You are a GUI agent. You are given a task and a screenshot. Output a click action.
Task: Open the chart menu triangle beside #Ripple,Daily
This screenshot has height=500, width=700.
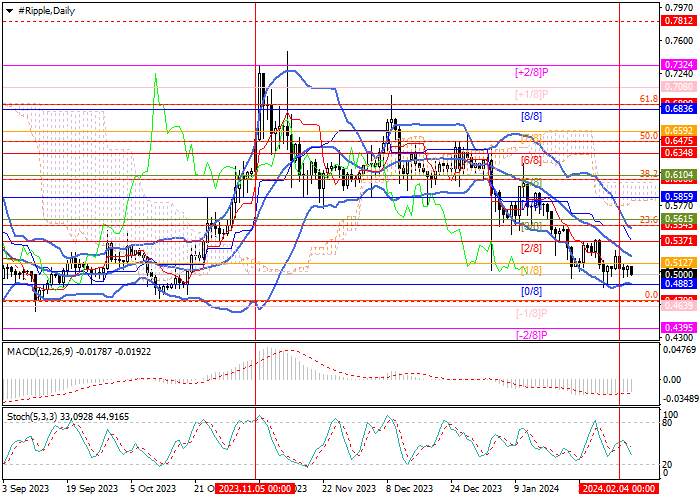[9, 11]
